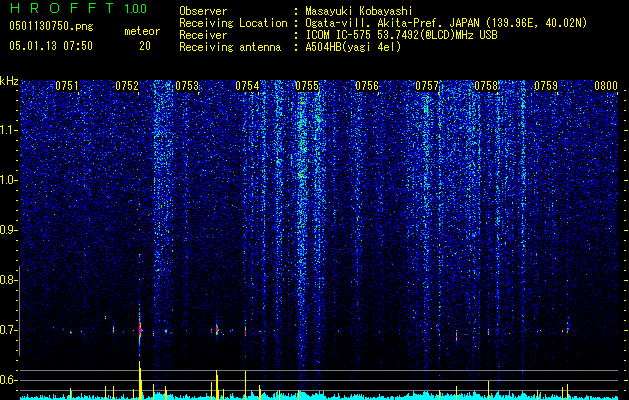Click the Receiver label
629x400 pixels.
click(203, 35)
